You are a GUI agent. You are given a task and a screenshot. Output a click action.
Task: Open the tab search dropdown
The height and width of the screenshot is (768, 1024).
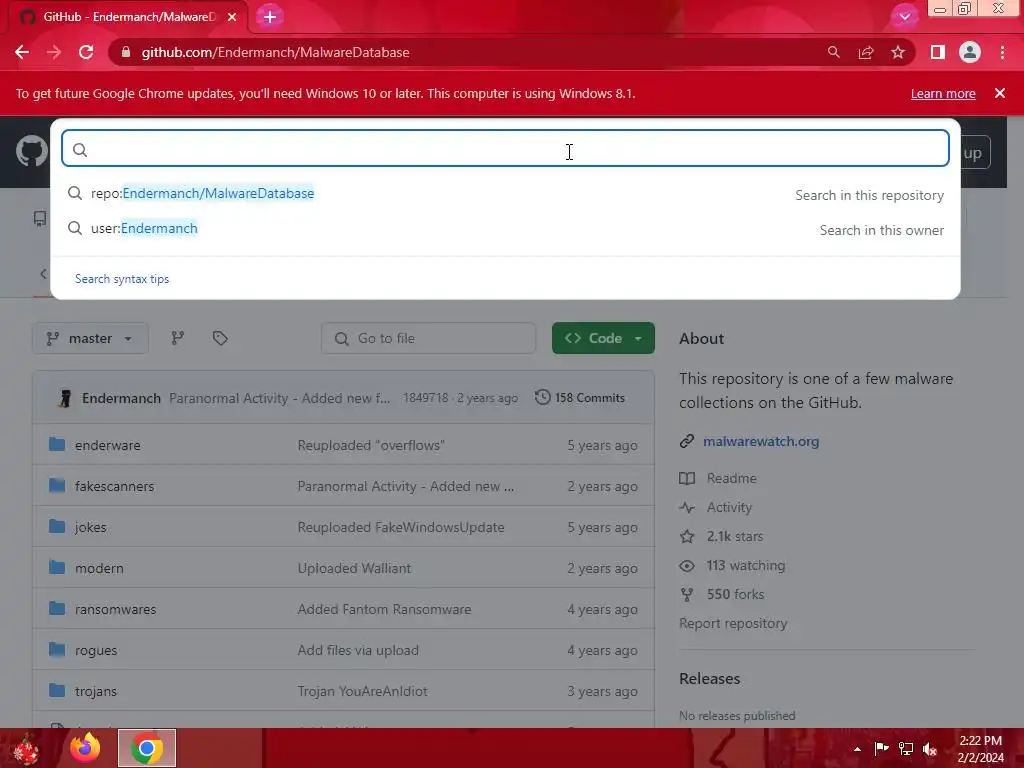pyautogui.click(x=904, y=16)
